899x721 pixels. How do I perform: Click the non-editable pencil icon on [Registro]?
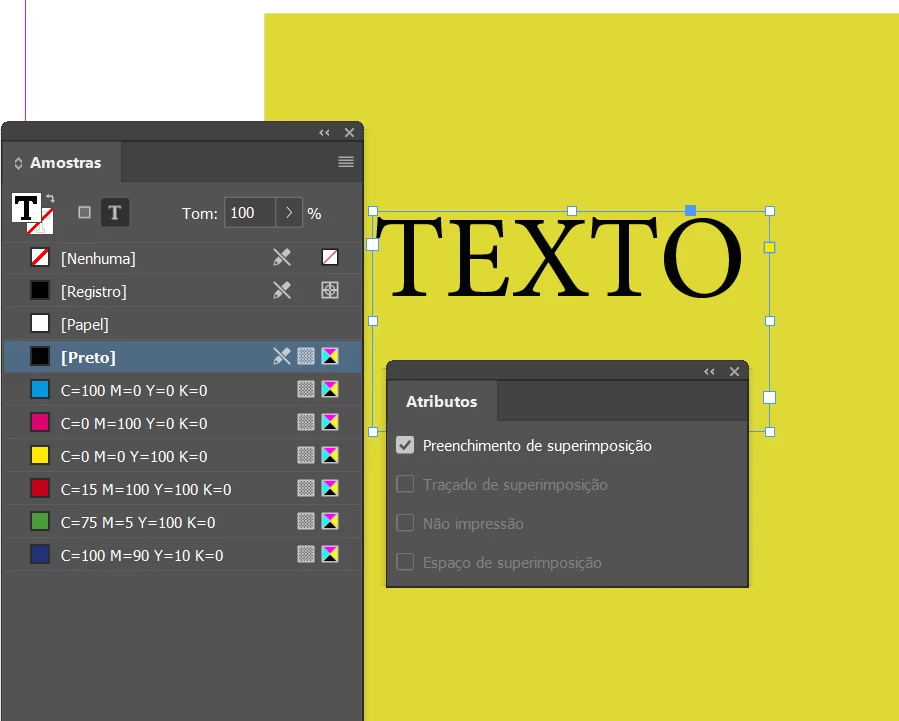click(x=282, y=290)
